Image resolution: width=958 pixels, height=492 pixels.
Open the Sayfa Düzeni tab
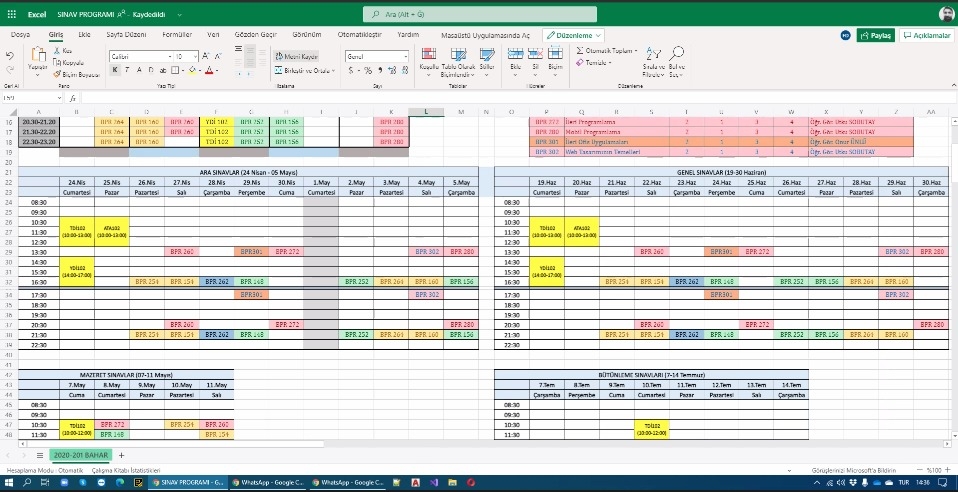126,34
